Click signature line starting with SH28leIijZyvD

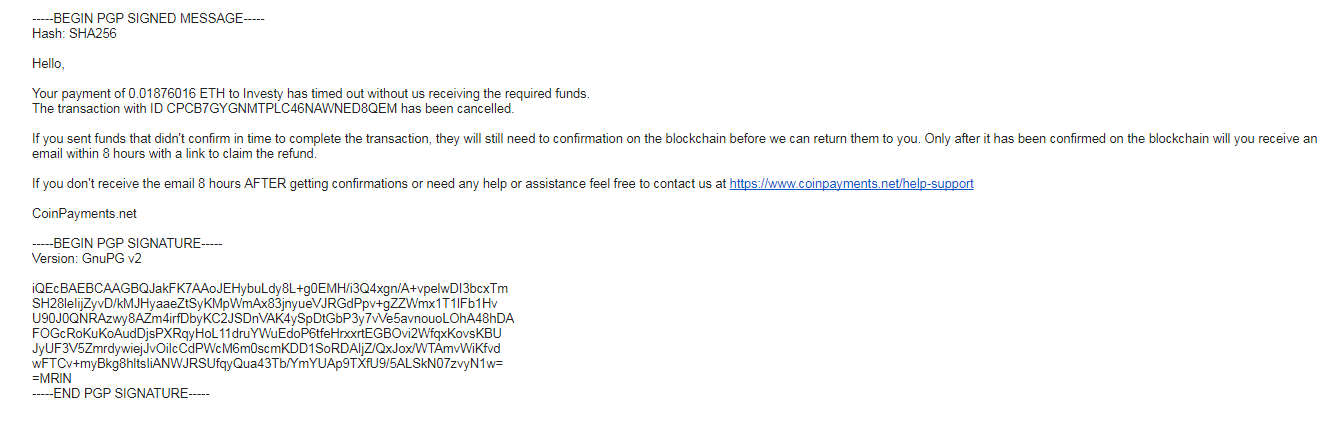pos(264,304)
